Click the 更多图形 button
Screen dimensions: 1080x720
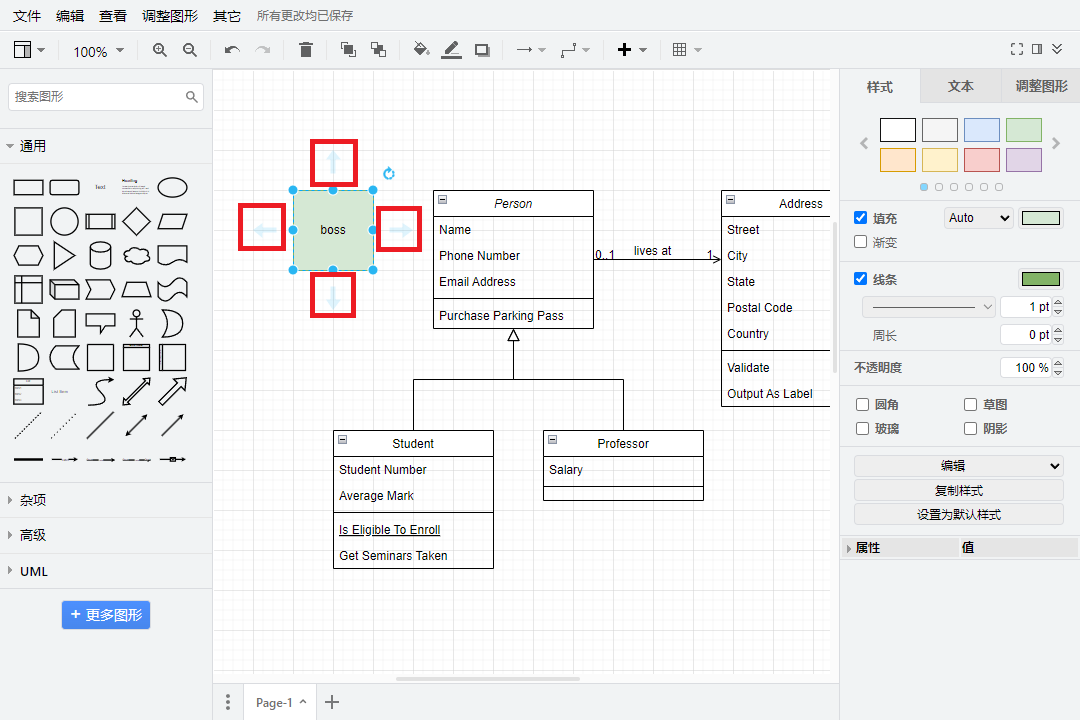(x=106, y=615)
